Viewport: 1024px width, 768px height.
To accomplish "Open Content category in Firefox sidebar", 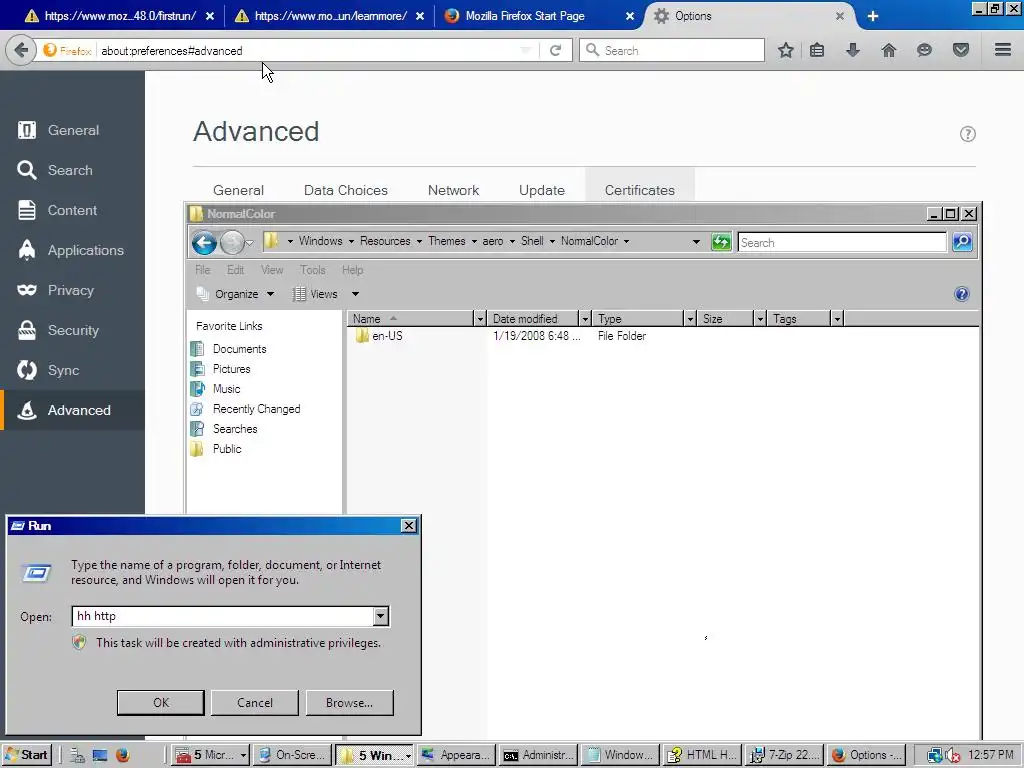I will pyautogui.click(x=72, y=210).
